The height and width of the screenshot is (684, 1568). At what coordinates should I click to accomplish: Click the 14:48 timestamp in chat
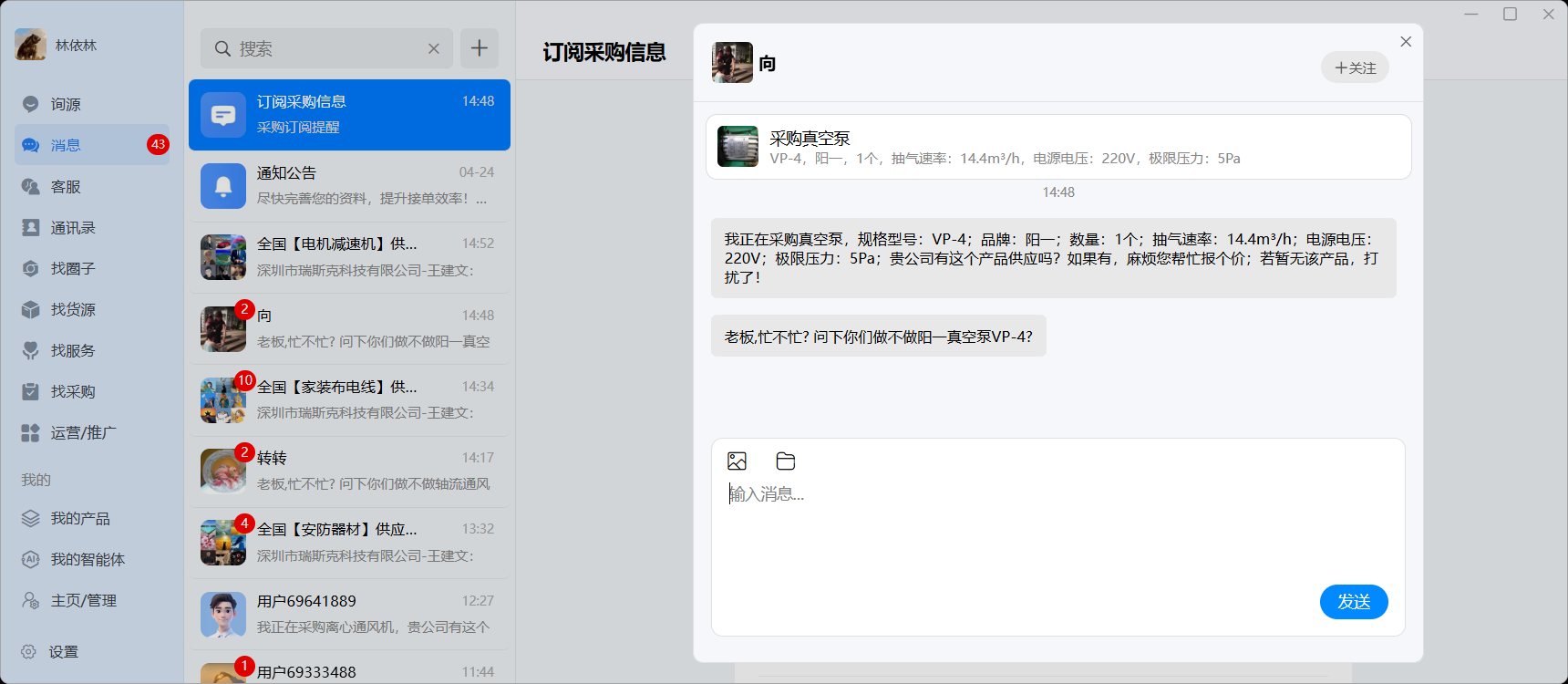[x=1058, y=192]
